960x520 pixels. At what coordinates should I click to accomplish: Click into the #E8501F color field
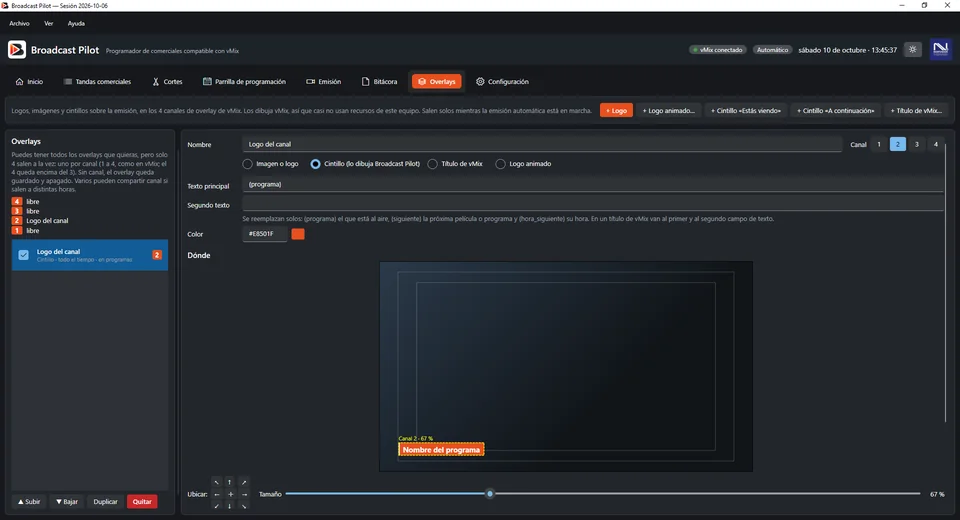tap(264, 234)
